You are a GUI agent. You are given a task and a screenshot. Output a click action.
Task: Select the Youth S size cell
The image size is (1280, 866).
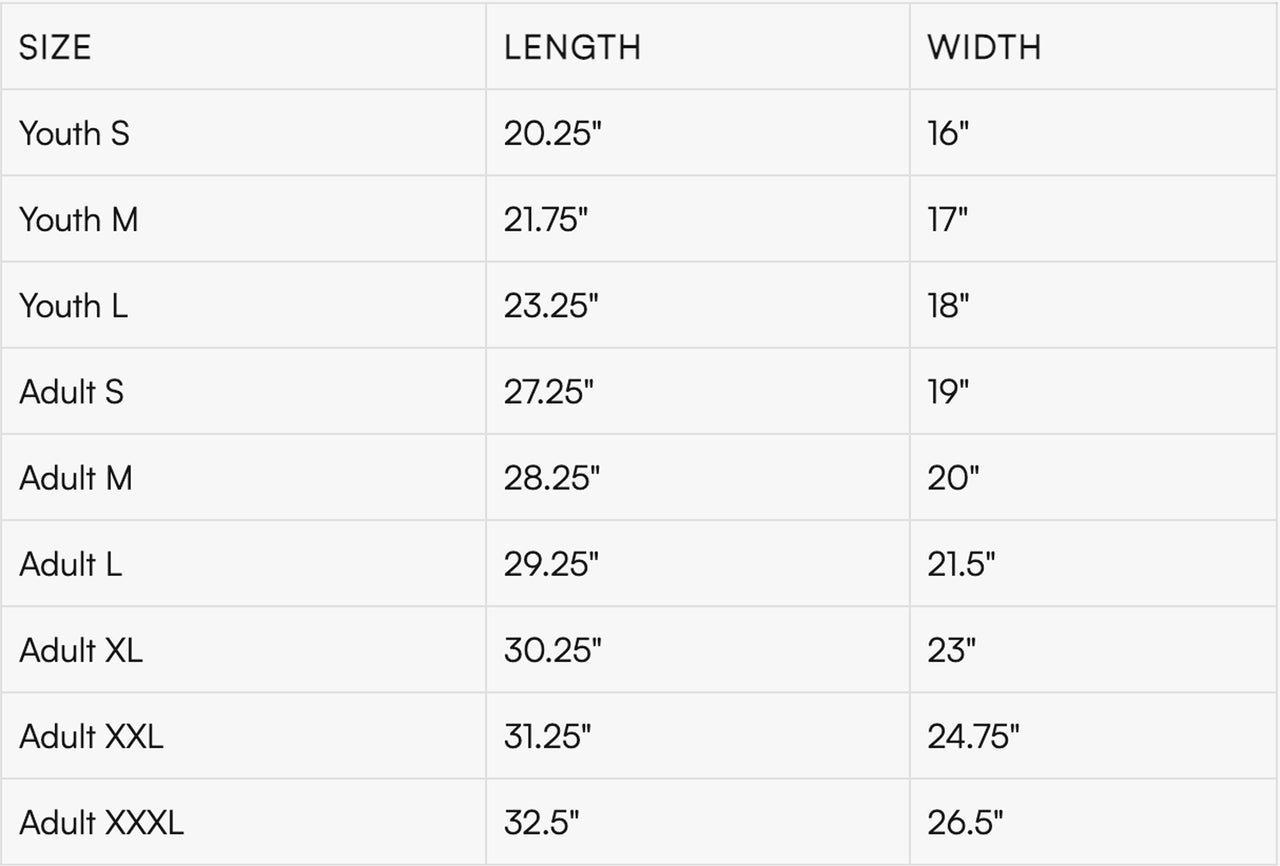coord(74,133)
